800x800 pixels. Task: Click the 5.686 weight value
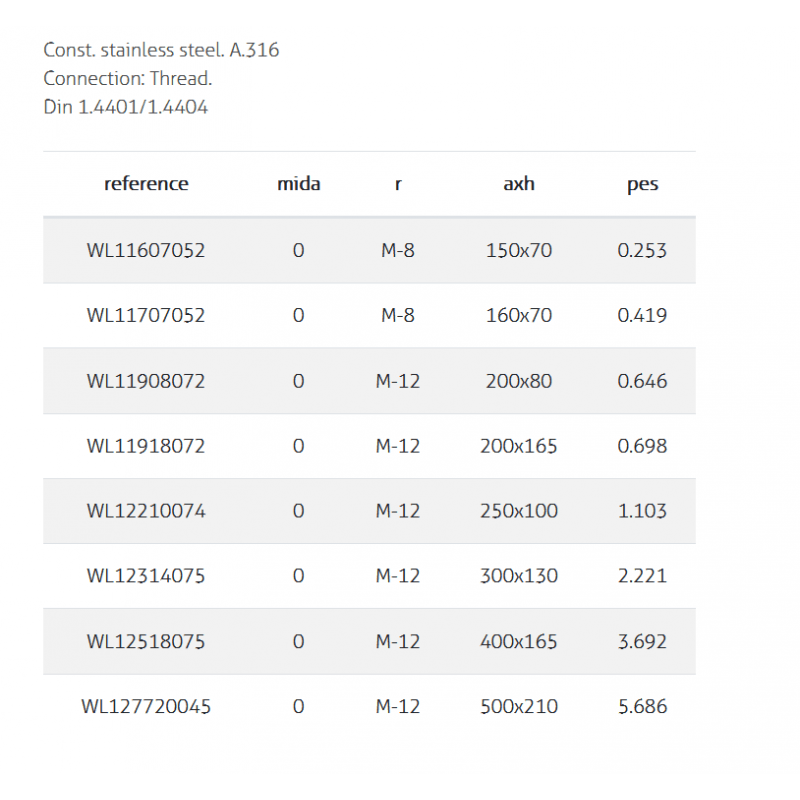[642, 707]
